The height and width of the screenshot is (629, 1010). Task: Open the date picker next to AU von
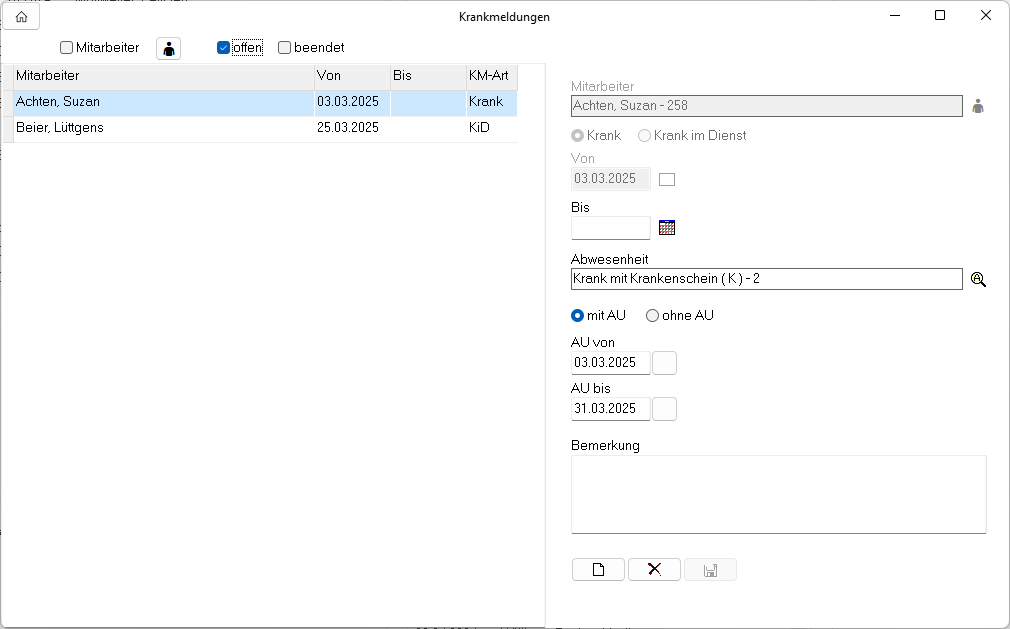664,363
